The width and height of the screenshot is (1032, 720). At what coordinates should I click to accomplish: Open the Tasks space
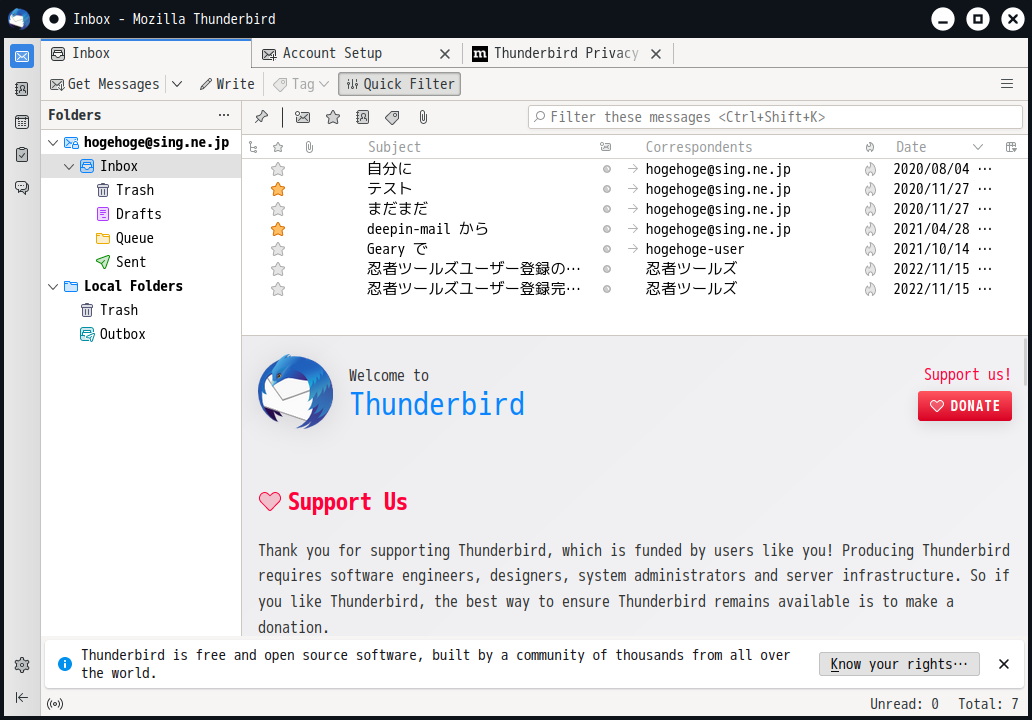coord(22,155)
